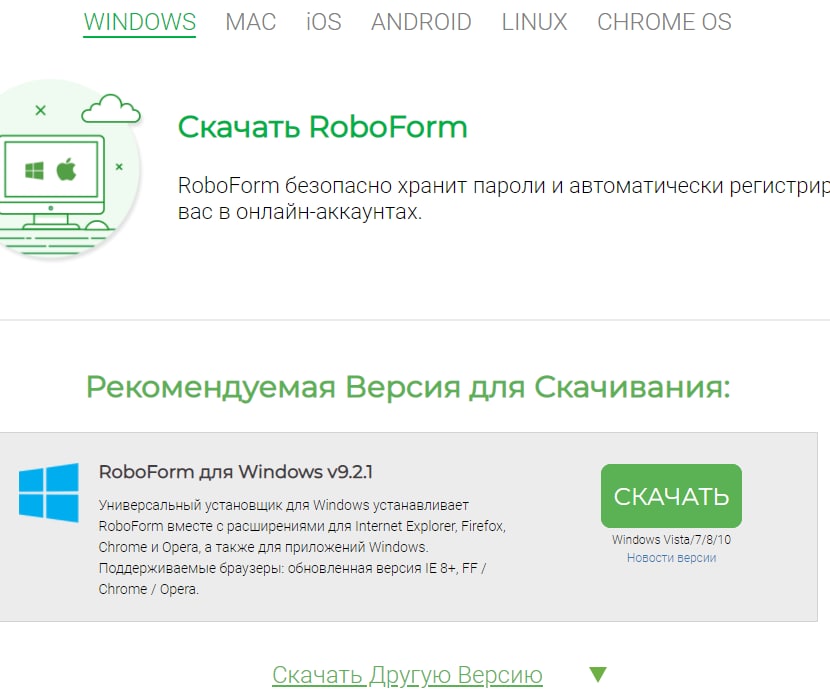Click the Скачать Другую Версию link

pos(407,675)
